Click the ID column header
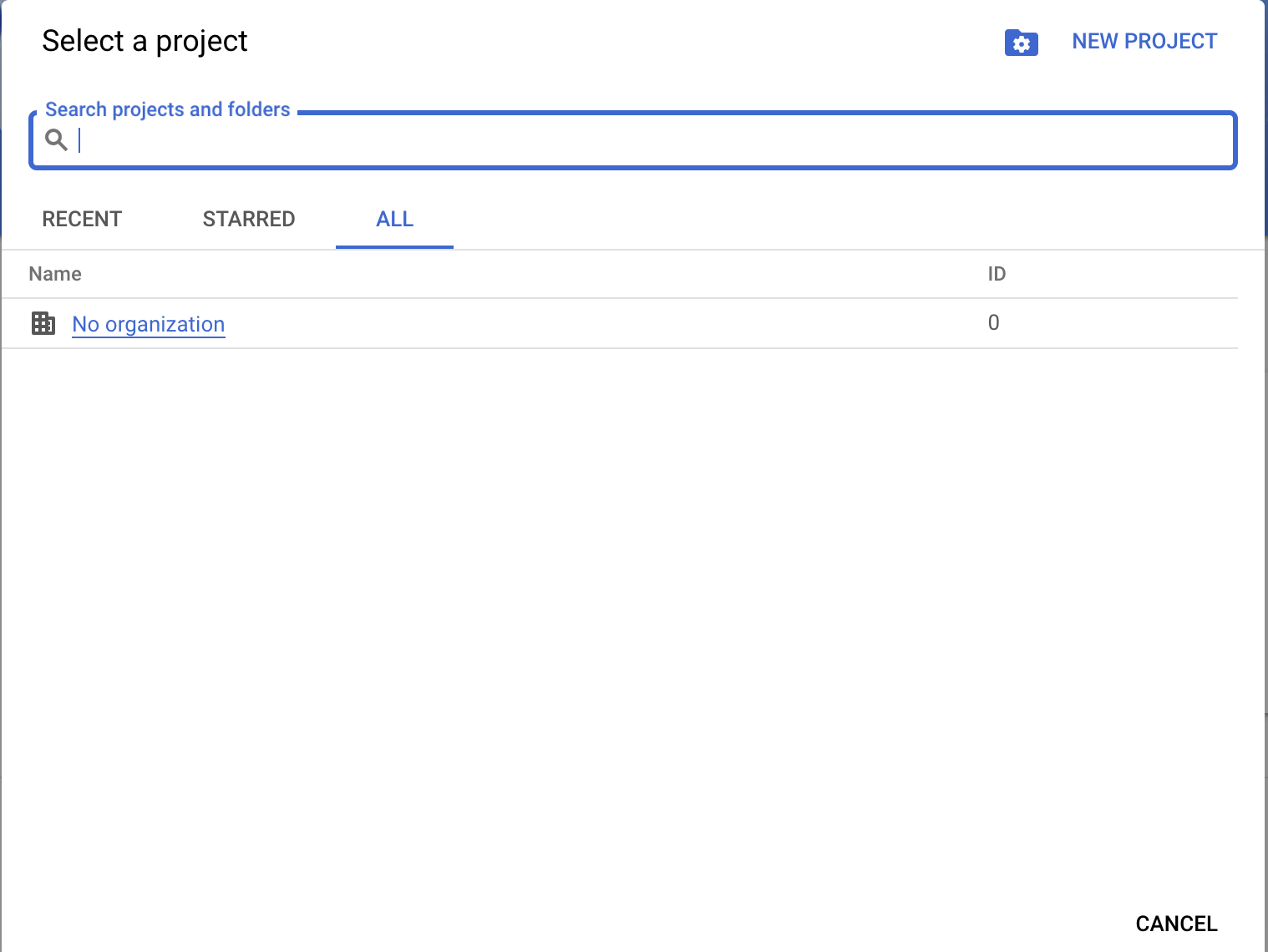This screenshot has width=1268, height=952. 996,274
